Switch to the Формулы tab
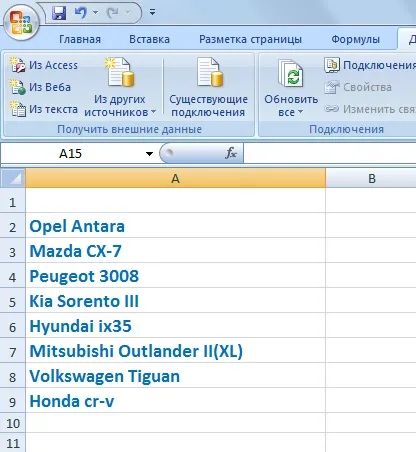The width and height of the screenshot is (416, 452). [355, 39]
